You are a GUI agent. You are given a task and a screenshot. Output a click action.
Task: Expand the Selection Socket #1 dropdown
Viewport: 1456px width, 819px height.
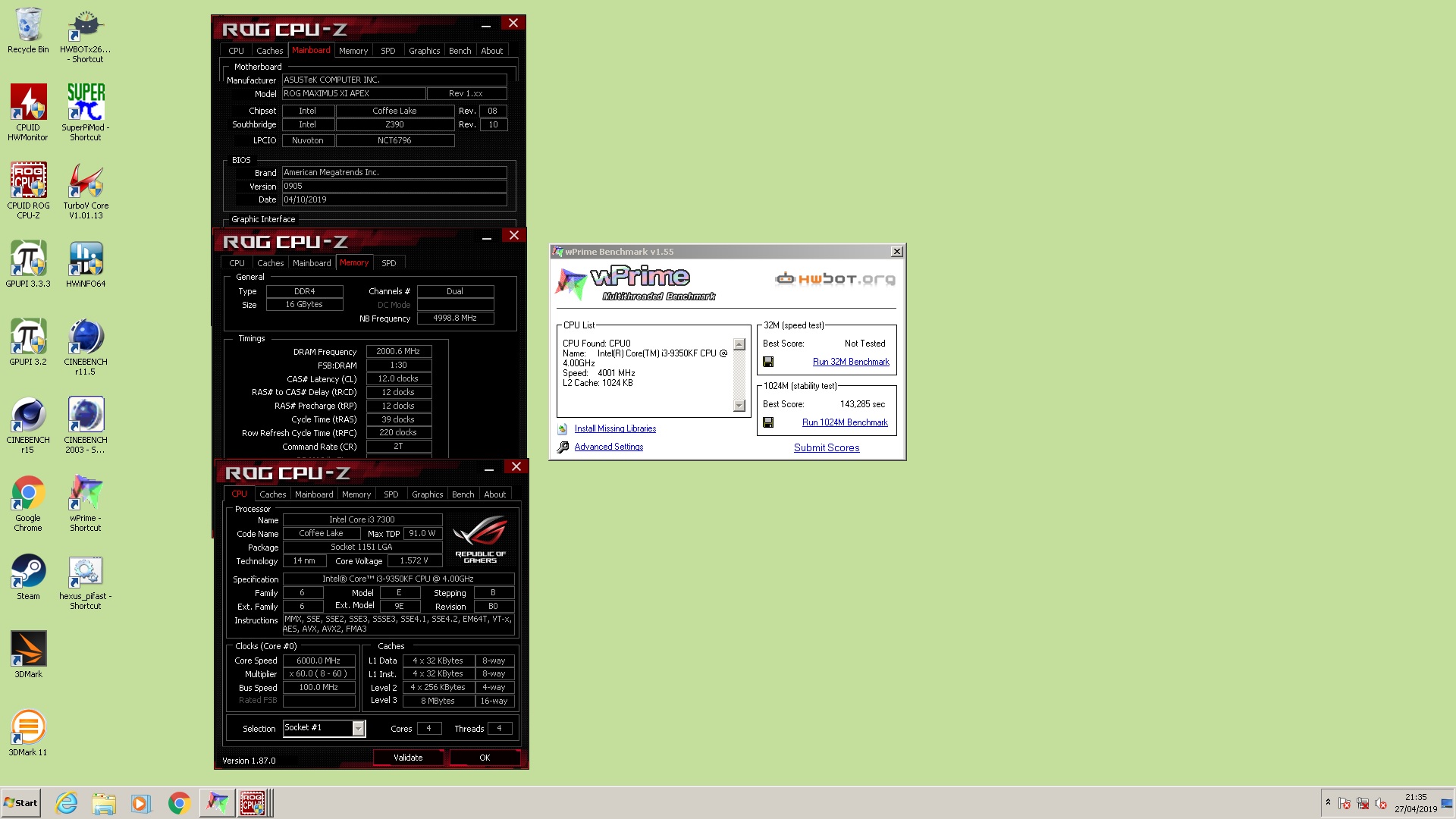click(x=359, y=729)
